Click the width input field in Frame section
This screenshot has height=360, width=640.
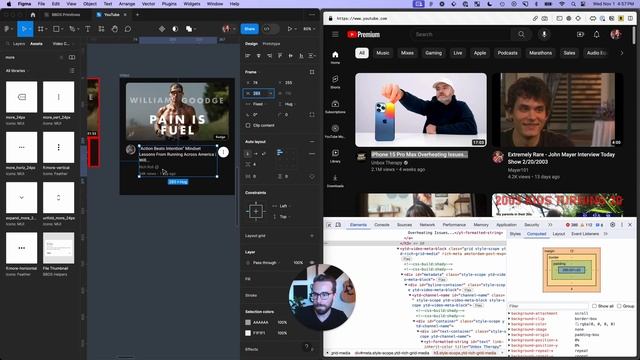pyautogui.click(x=258, y=93)
